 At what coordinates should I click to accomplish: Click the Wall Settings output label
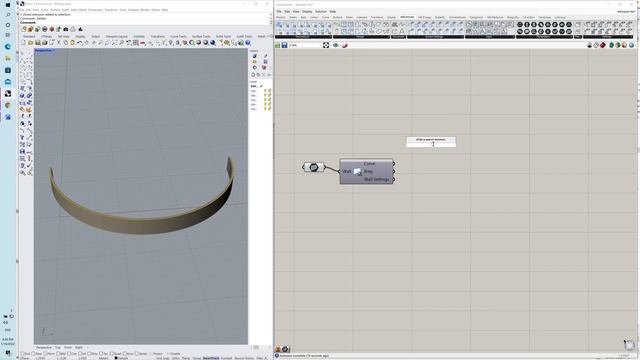[x=376, y=179]
